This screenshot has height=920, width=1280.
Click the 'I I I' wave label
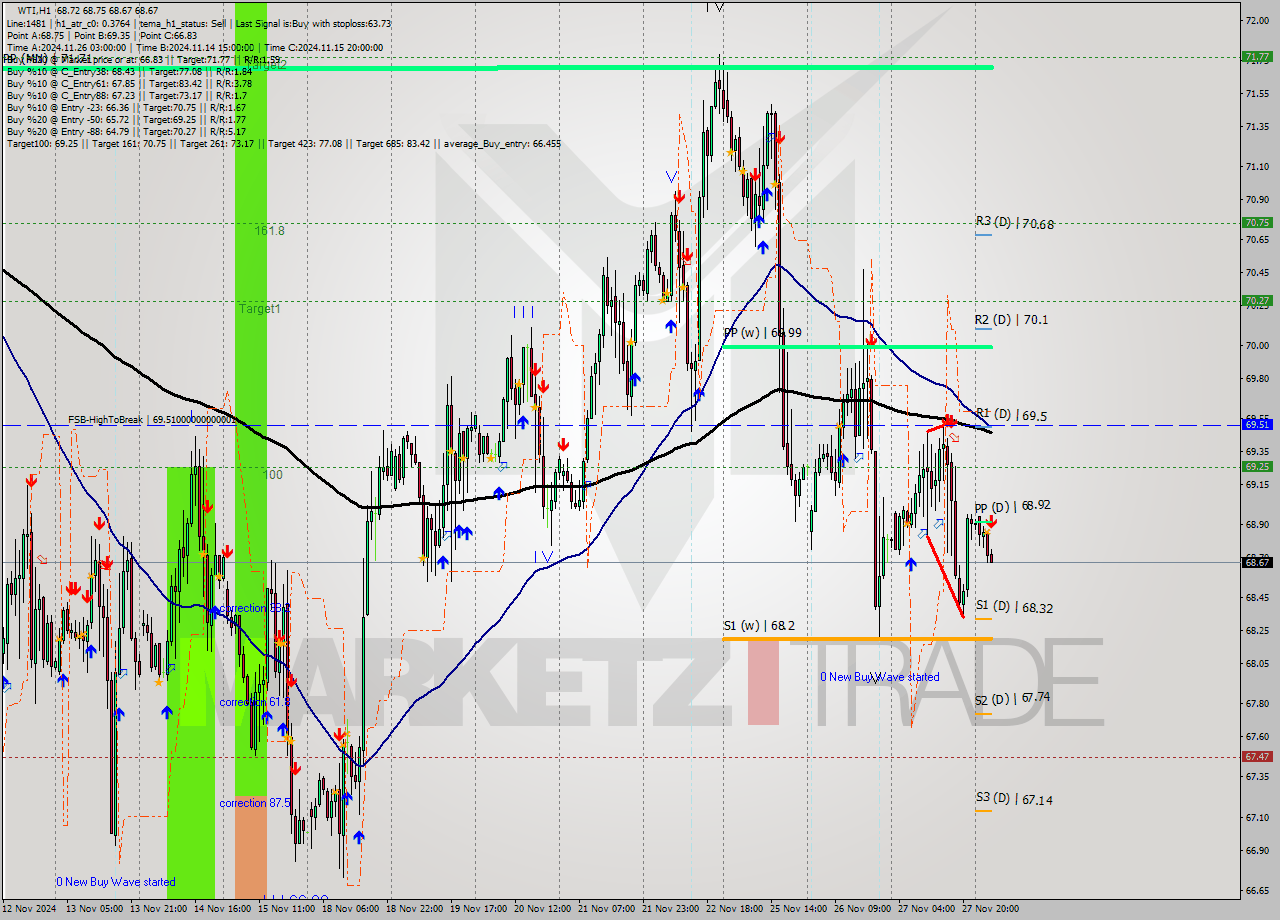[x=523, y=312]
